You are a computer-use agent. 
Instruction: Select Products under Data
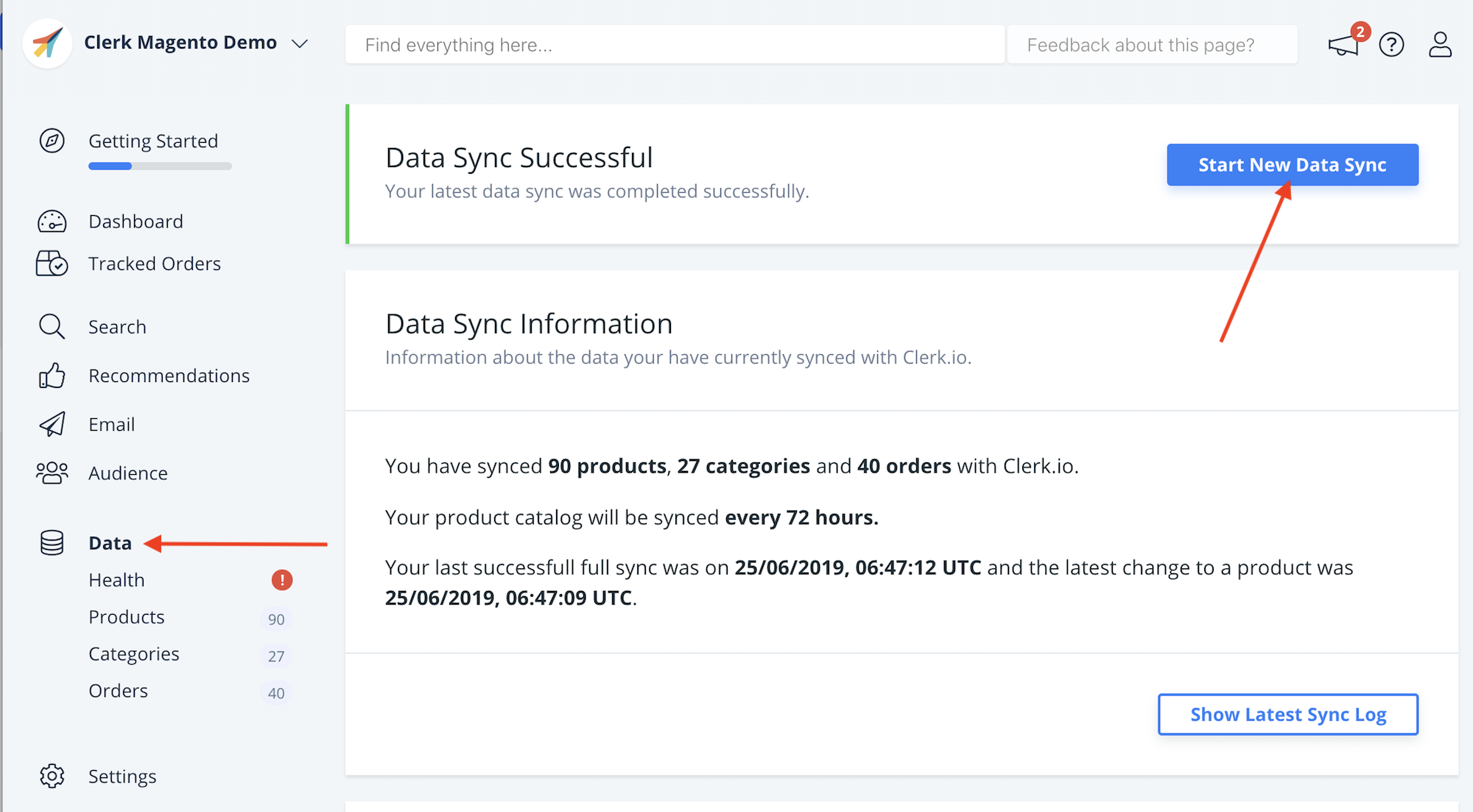pyautogui.click(x=126, y=617)
